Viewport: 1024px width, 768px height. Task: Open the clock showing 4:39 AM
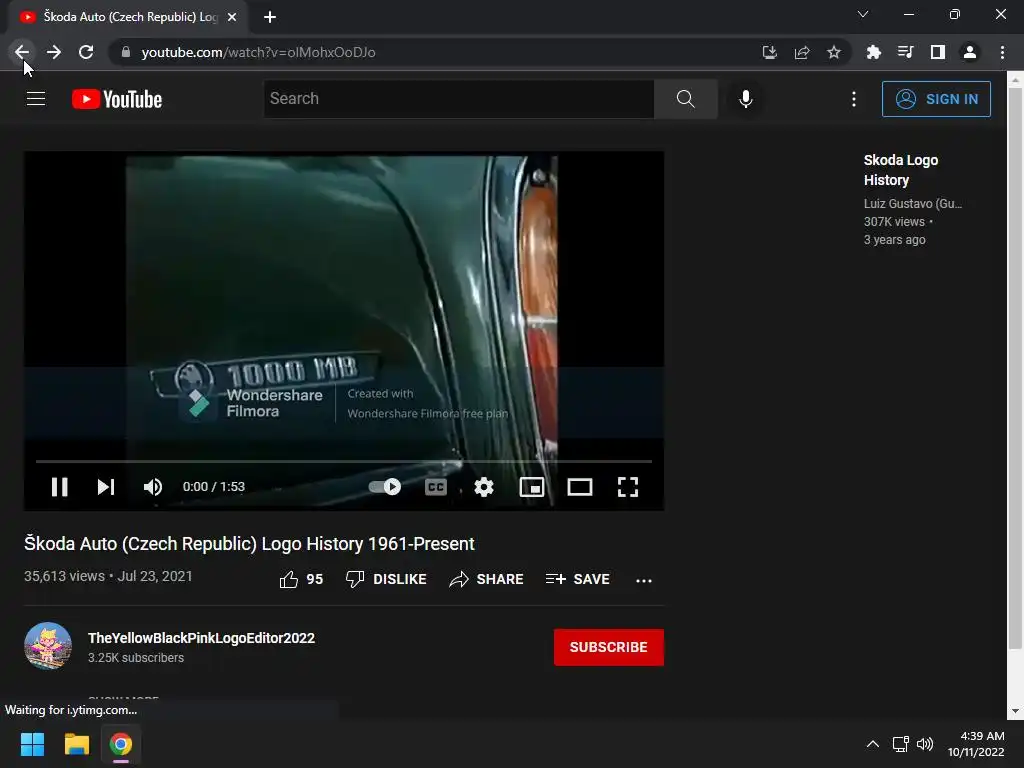coord(976,744)
